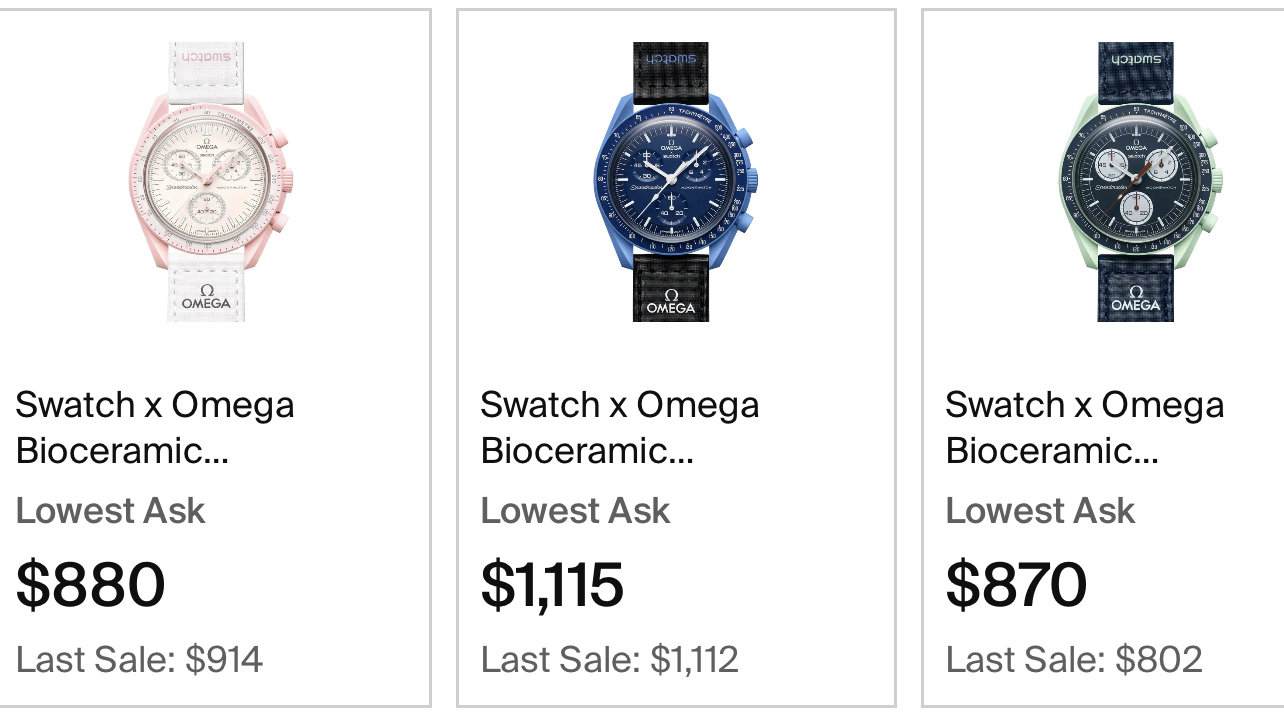The width and height of the screenshot is (1284, 717).
Task: Open the blue Swatch x Omega watch image
Action: [x=671, y=182]
